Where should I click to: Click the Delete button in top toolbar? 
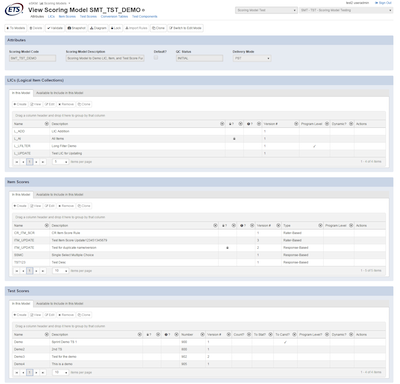(x=36, y=28)
